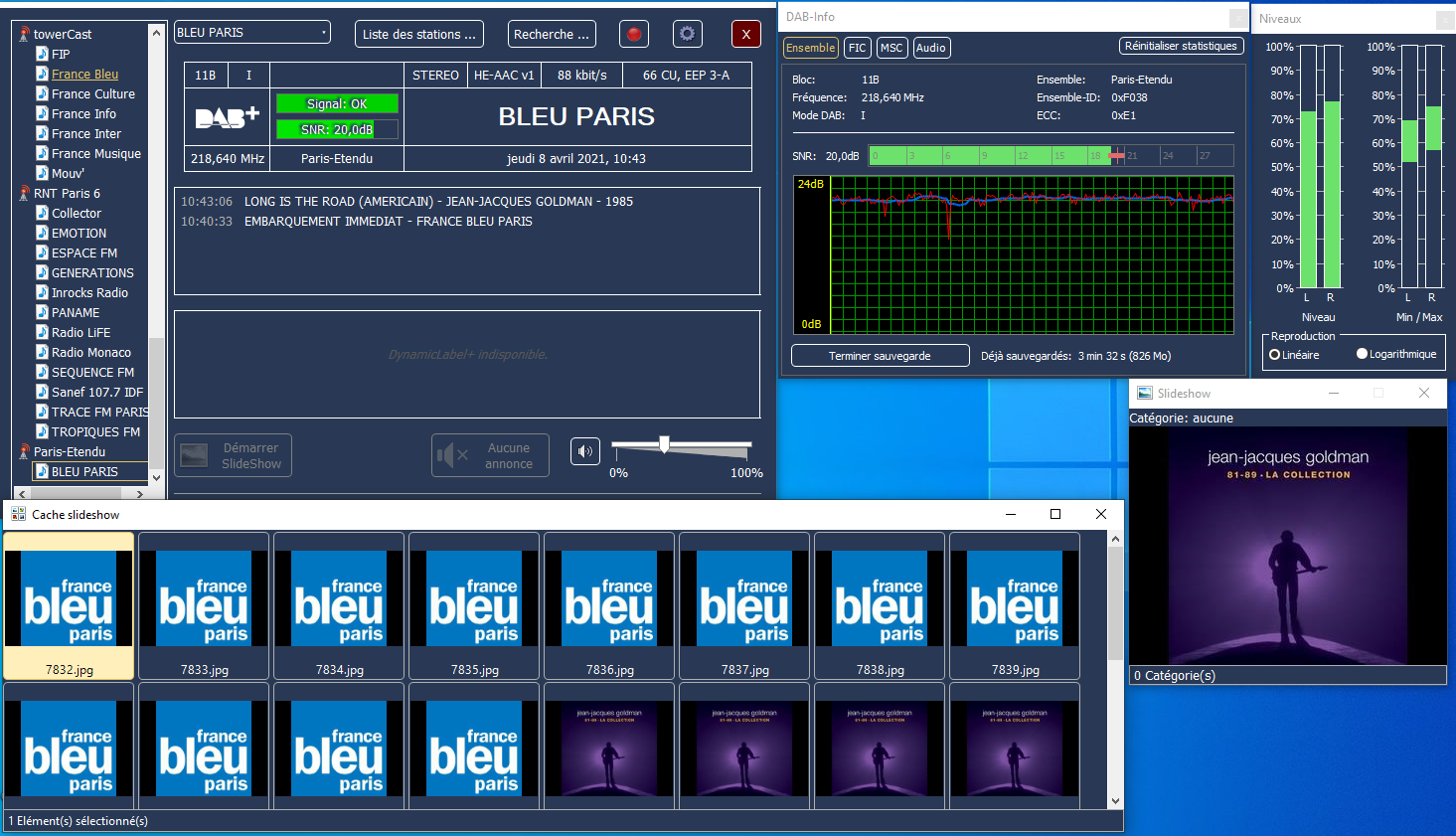Click the RNT Paris 6 antenna icon
This screenshot has height=836, width=1456.
tap(24, 193)
